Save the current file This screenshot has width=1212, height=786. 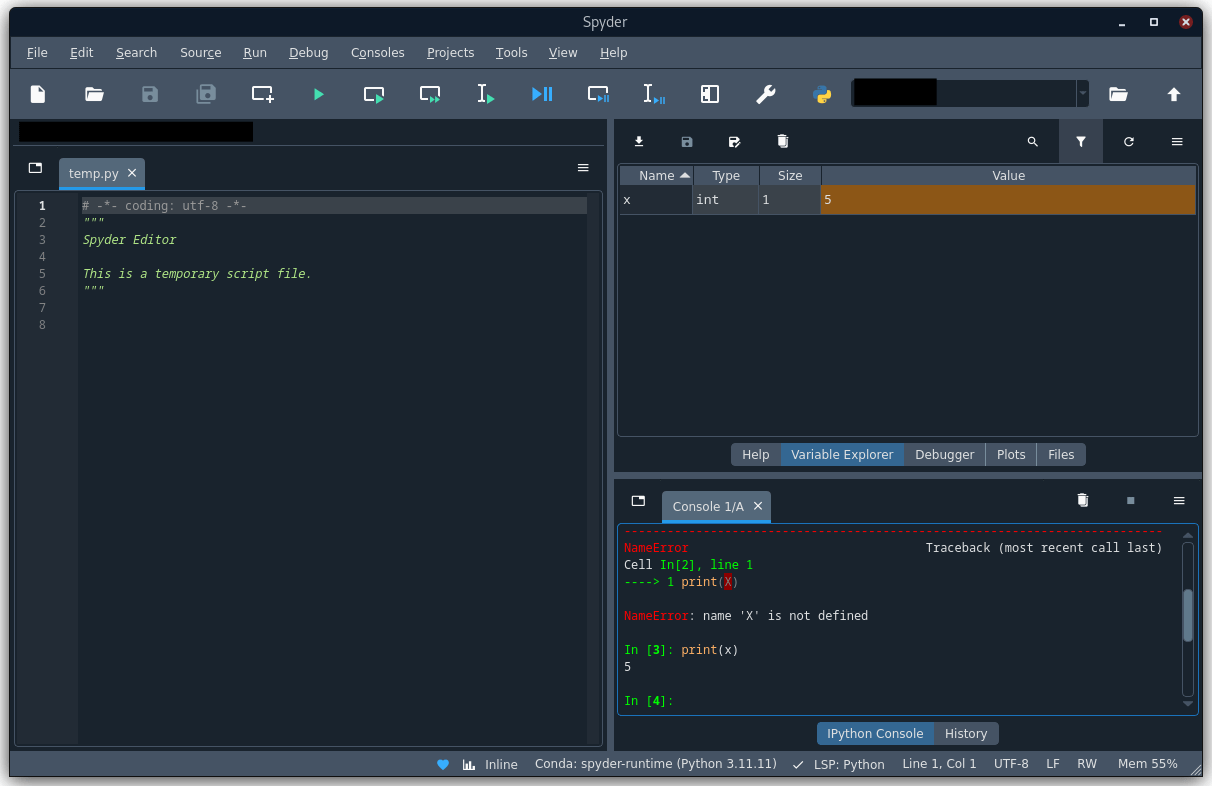pos(150,94)
